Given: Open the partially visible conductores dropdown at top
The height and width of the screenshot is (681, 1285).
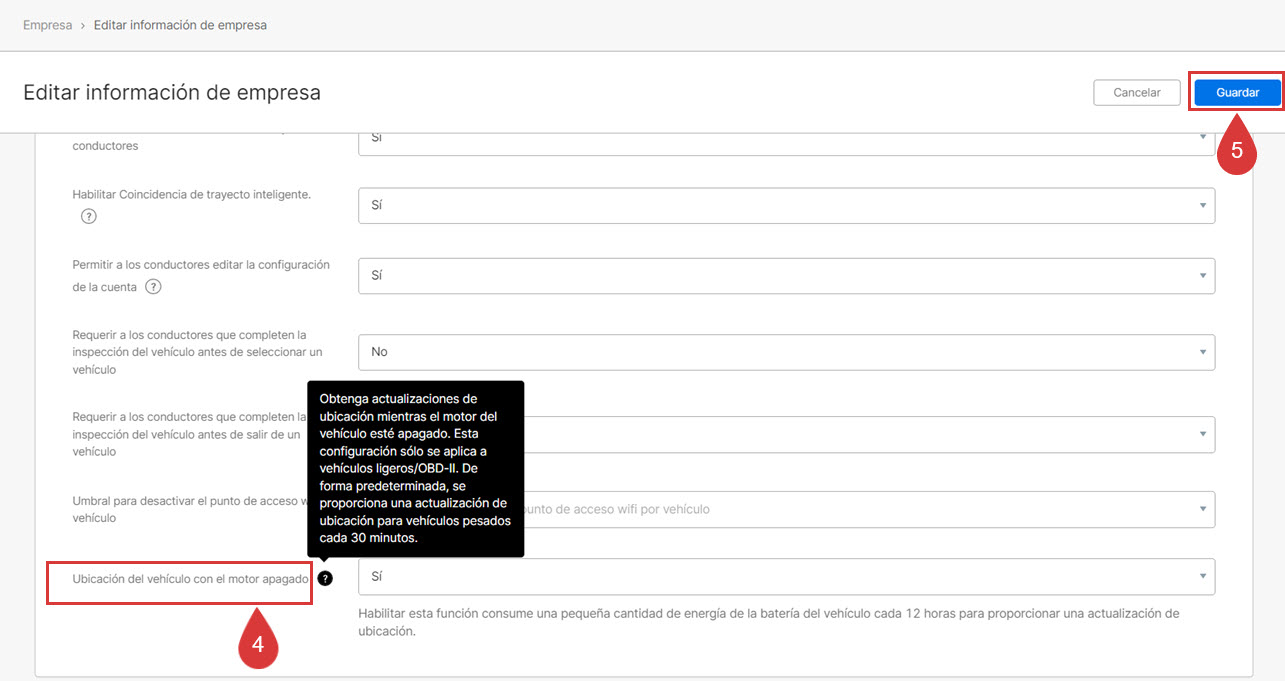Looking at the screenshot, I should pos(787,144).
